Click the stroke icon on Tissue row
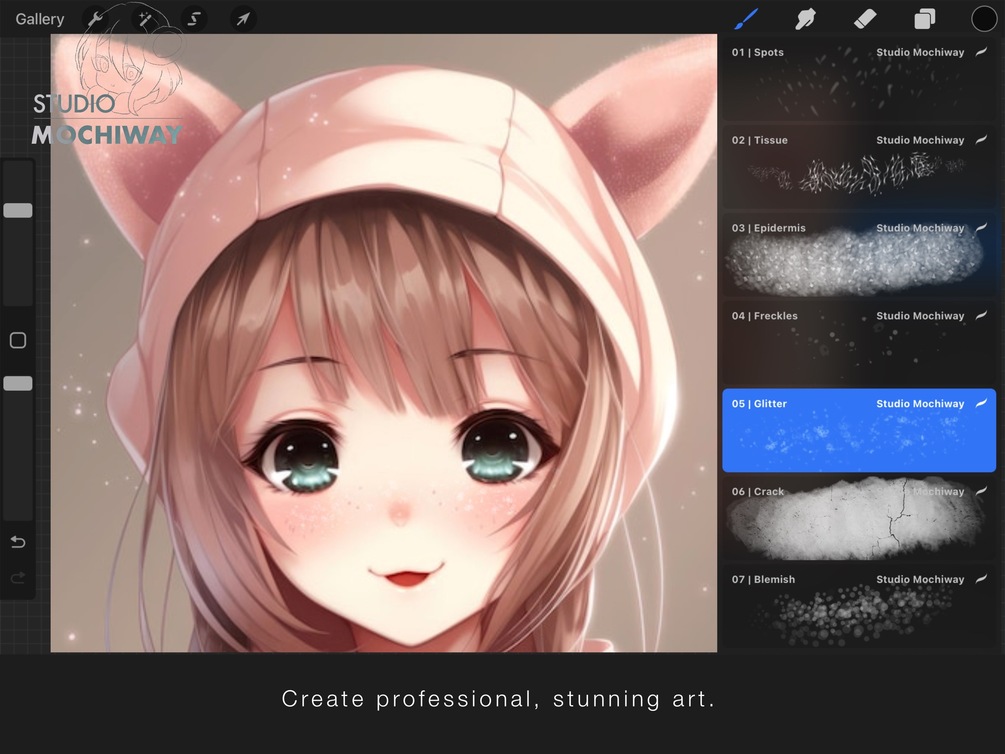The height and width of the screenshot is (754, 1005). [981, 140]
